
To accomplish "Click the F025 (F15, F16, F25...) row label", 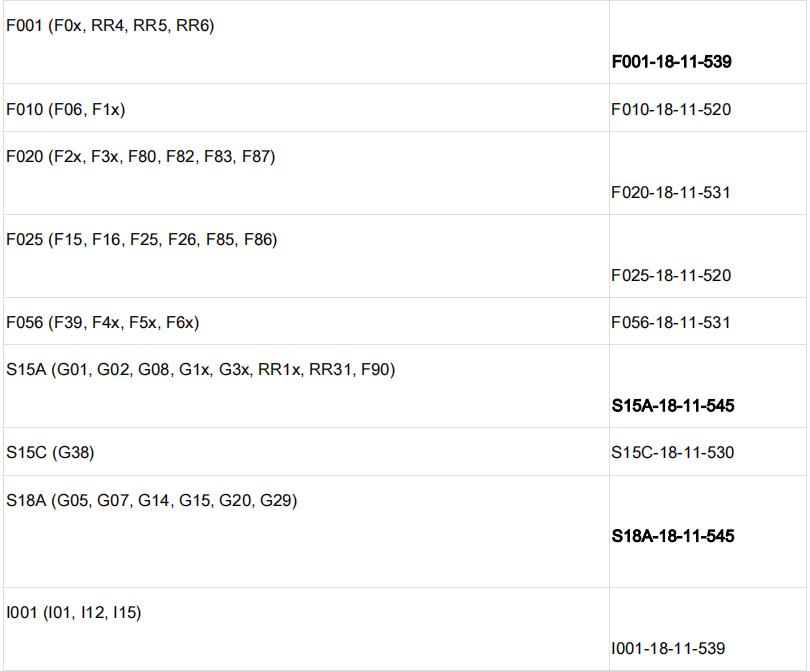I will click(141, 239).
